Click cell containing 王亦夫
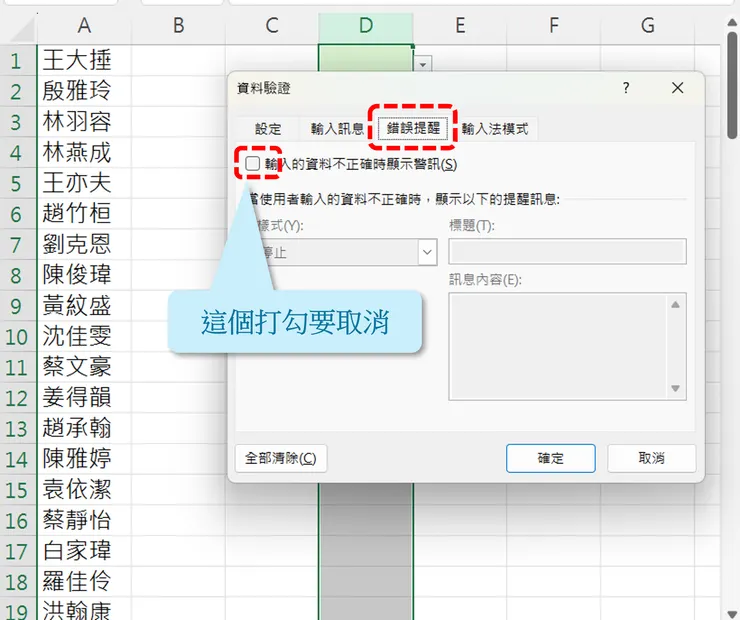Screen dimensions: 740x620 (84, 183)
